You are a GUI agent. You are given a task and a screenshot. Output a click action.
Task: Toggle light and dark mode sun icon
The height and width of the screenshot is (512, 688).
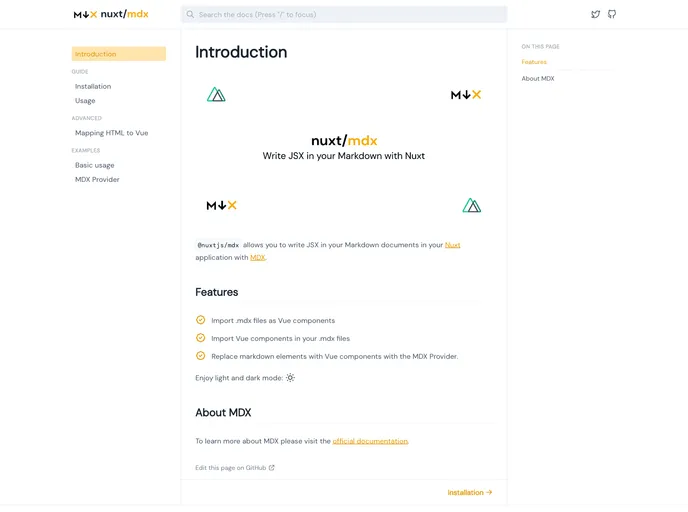click(x=290, y=377)
